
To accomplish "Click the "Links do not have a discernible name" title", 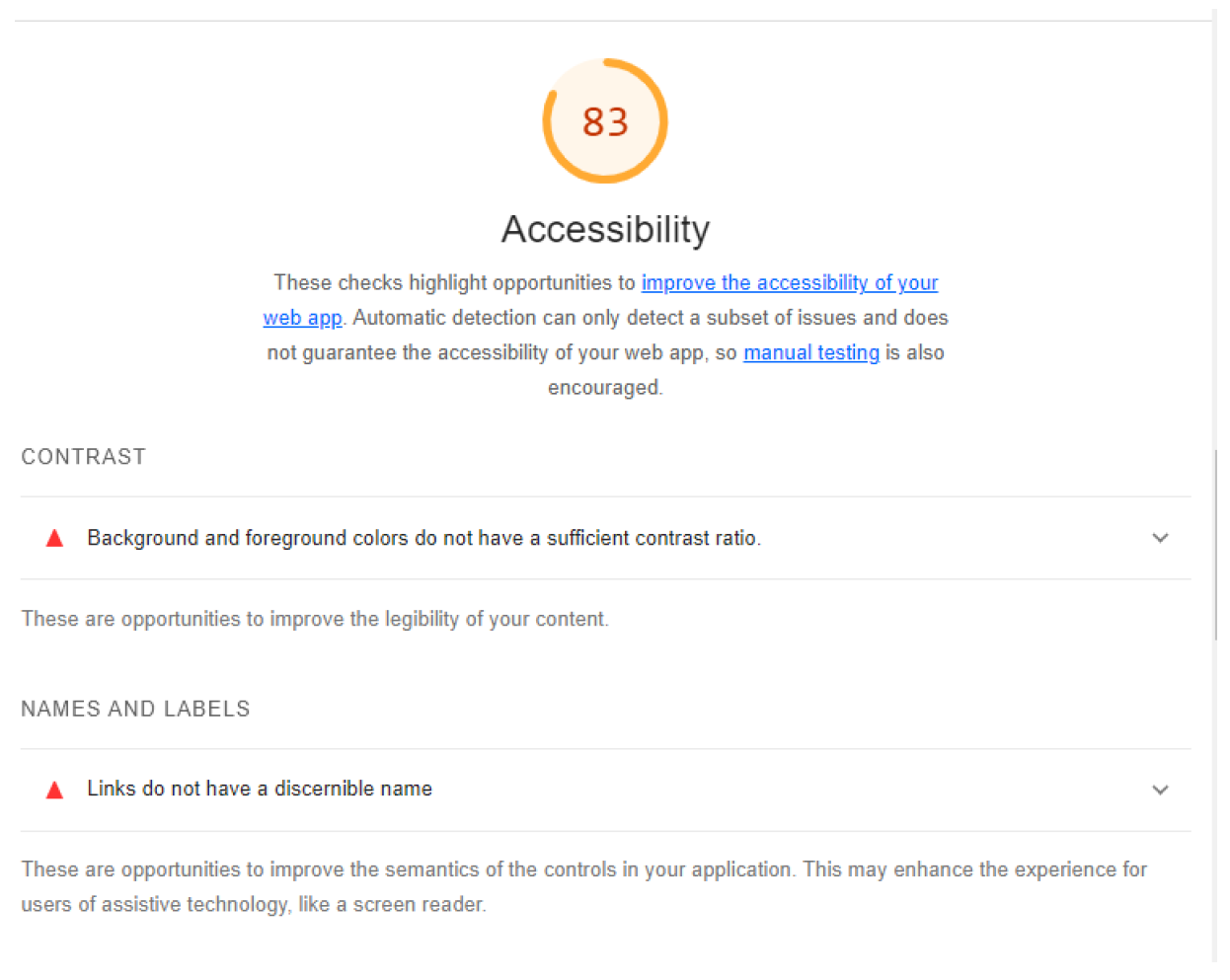I will [260, 789].
